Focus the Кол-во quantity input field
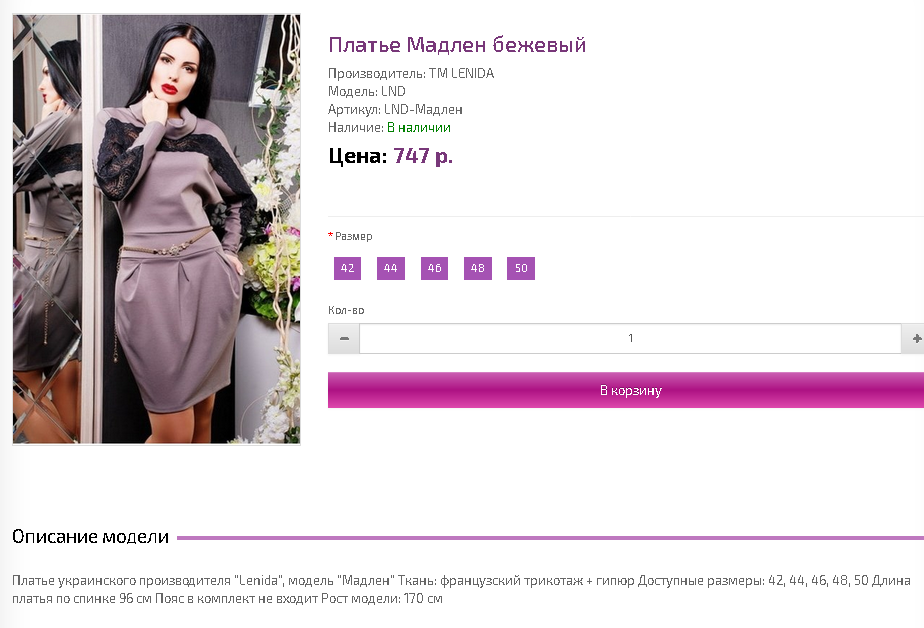The width and height of the screenshot is (924, 628). (631, 338)
